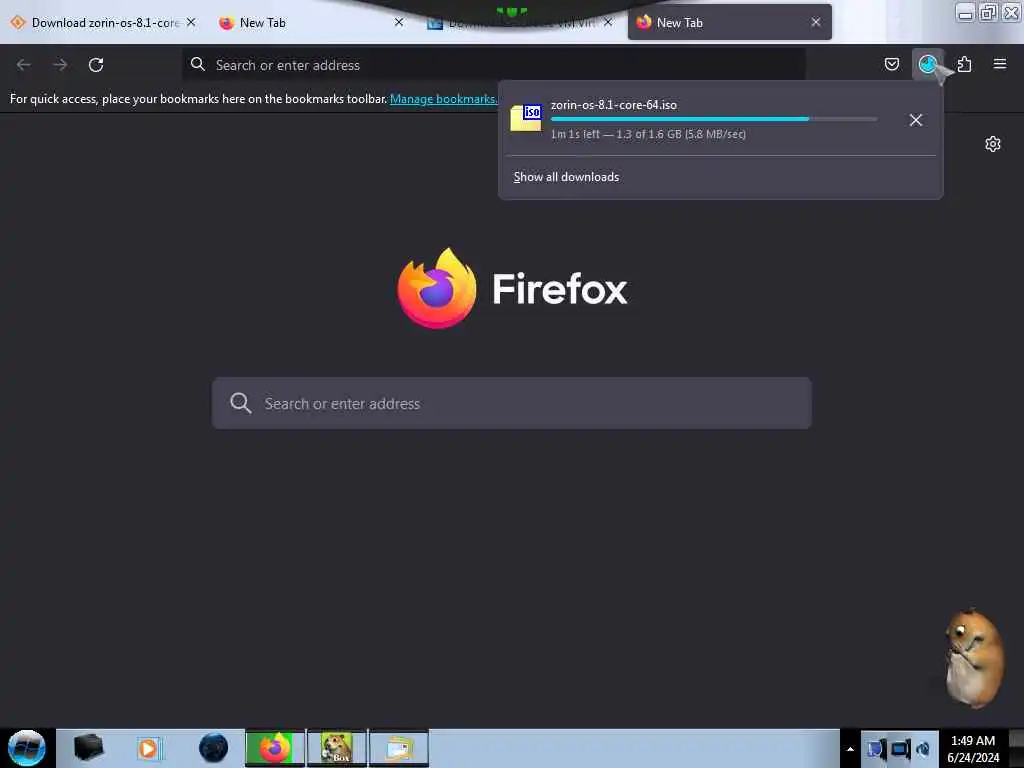Click the Firefox logo on New Tab

[x=437, y=288]
